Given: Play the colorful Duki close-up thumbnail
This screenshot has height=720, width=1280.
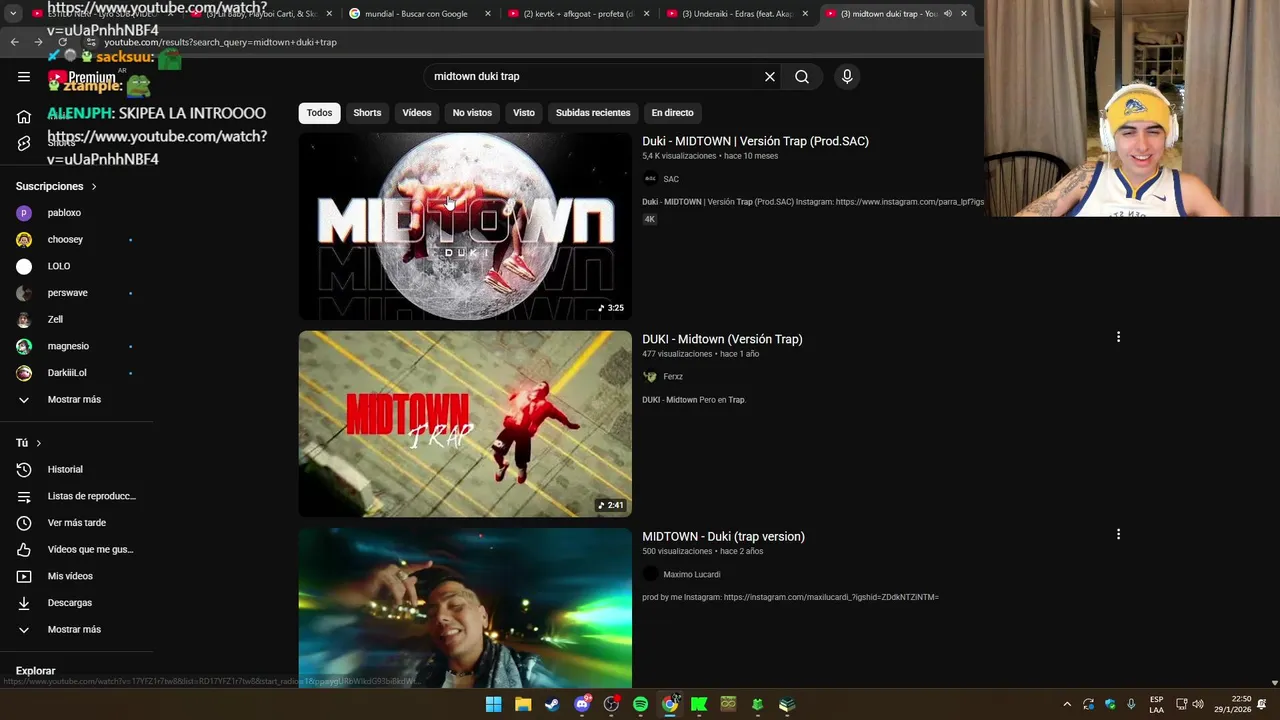Looking at the screenshot, I should pyautogui.click(x=465, y=608).
